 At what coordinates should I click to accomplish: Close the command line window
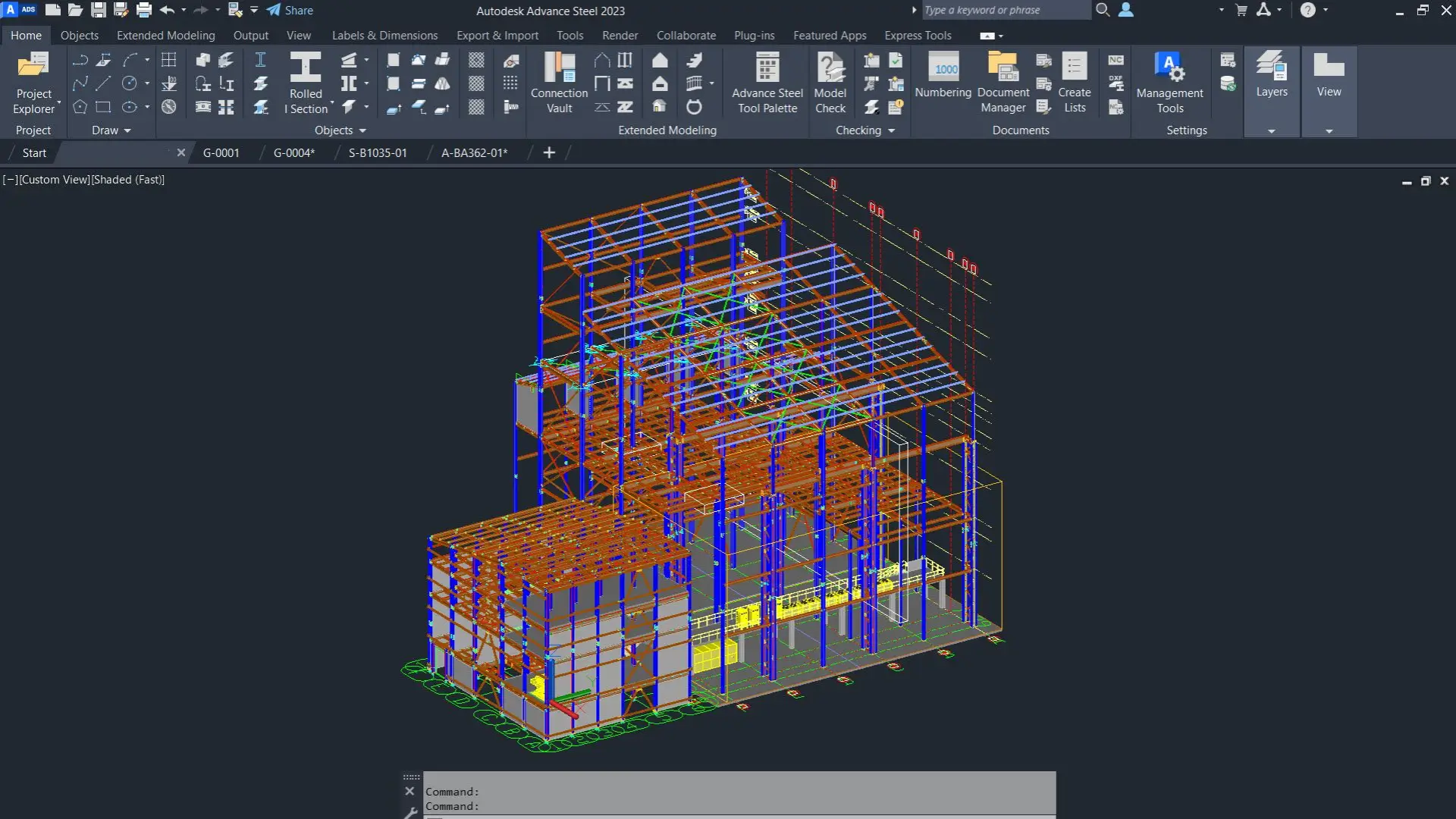409,791
